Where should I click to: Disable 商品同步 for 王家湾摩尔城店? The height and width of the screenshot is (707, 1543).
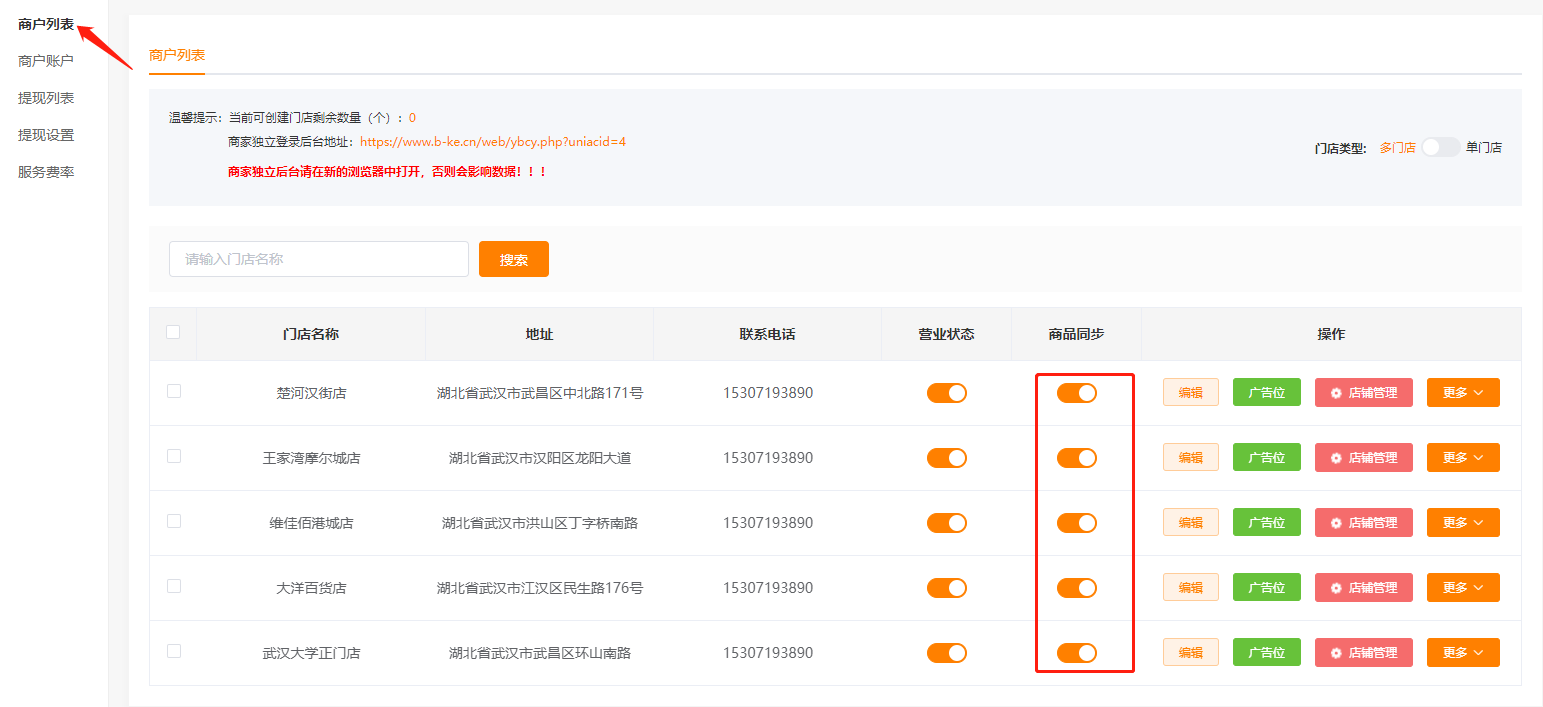coord(1076,458)
